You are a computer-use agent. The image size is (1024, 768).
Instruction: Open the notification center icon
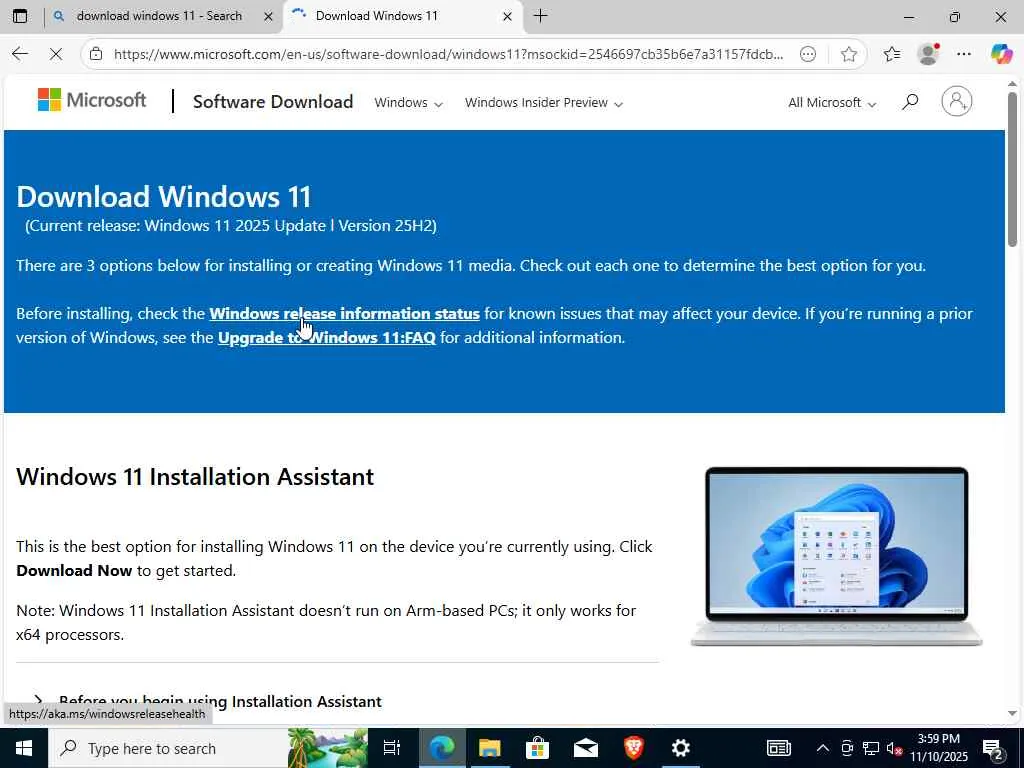(993, 748)
